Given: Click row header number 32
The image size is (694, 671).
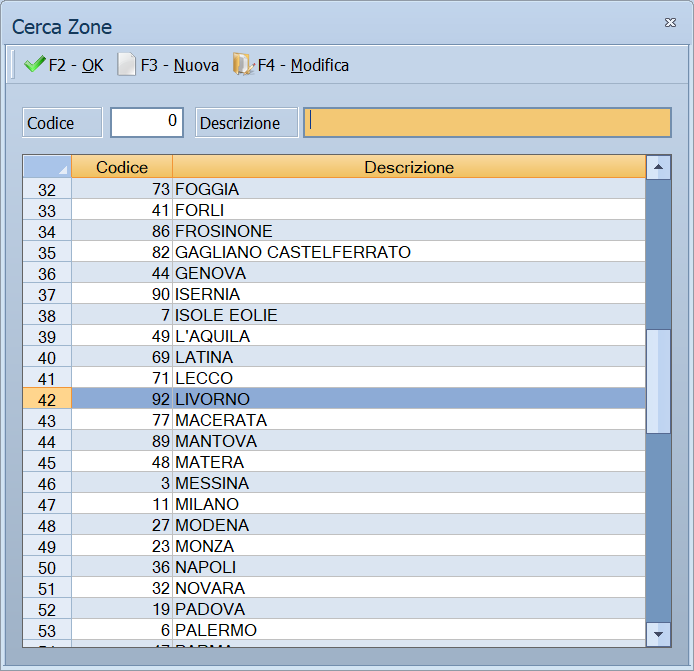Looking at the screenshot, I should click(x=47, y=189).
